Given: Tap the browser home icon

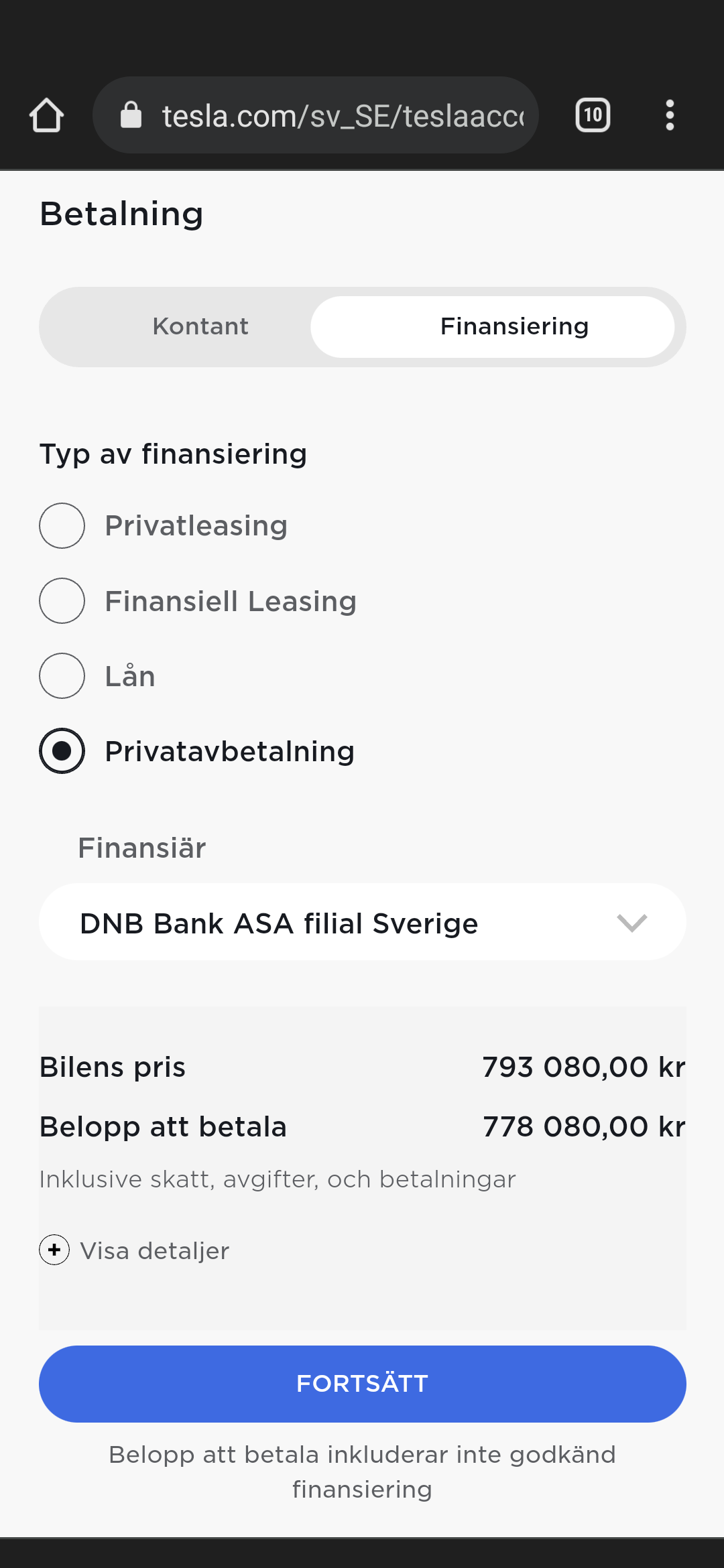Looking at the screenshot, I should 46,115.
